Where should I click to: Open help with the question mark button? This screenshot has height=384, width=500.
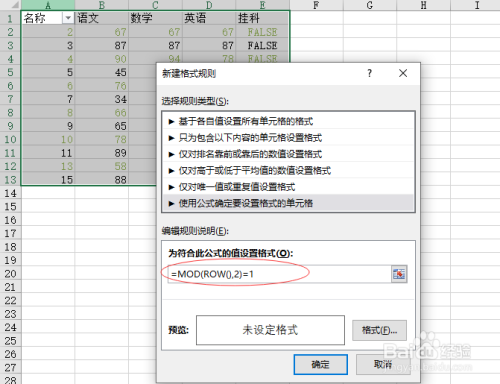[x=369, y=73]
